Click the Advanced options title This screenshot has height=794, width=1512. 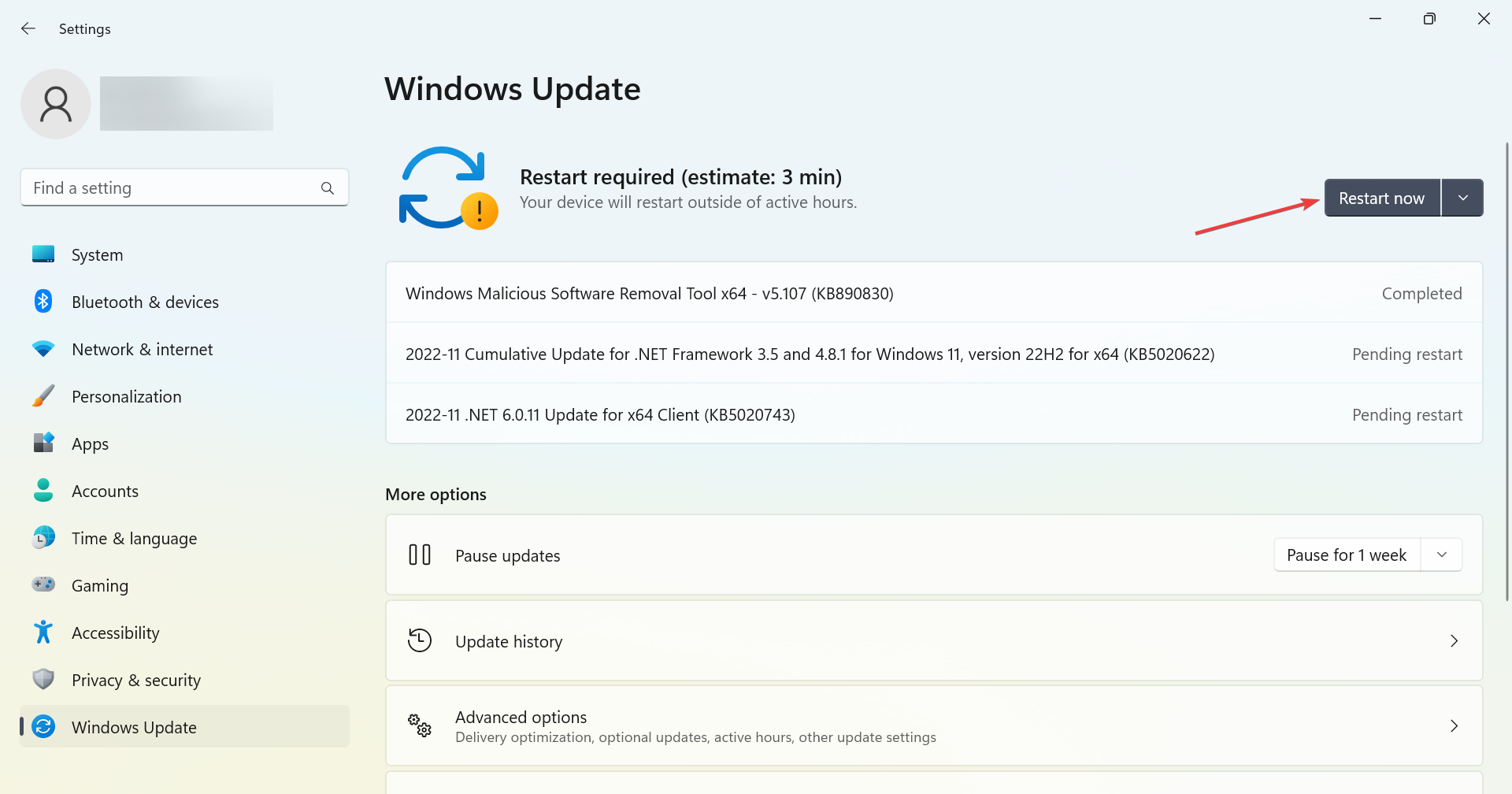(521, 717)
